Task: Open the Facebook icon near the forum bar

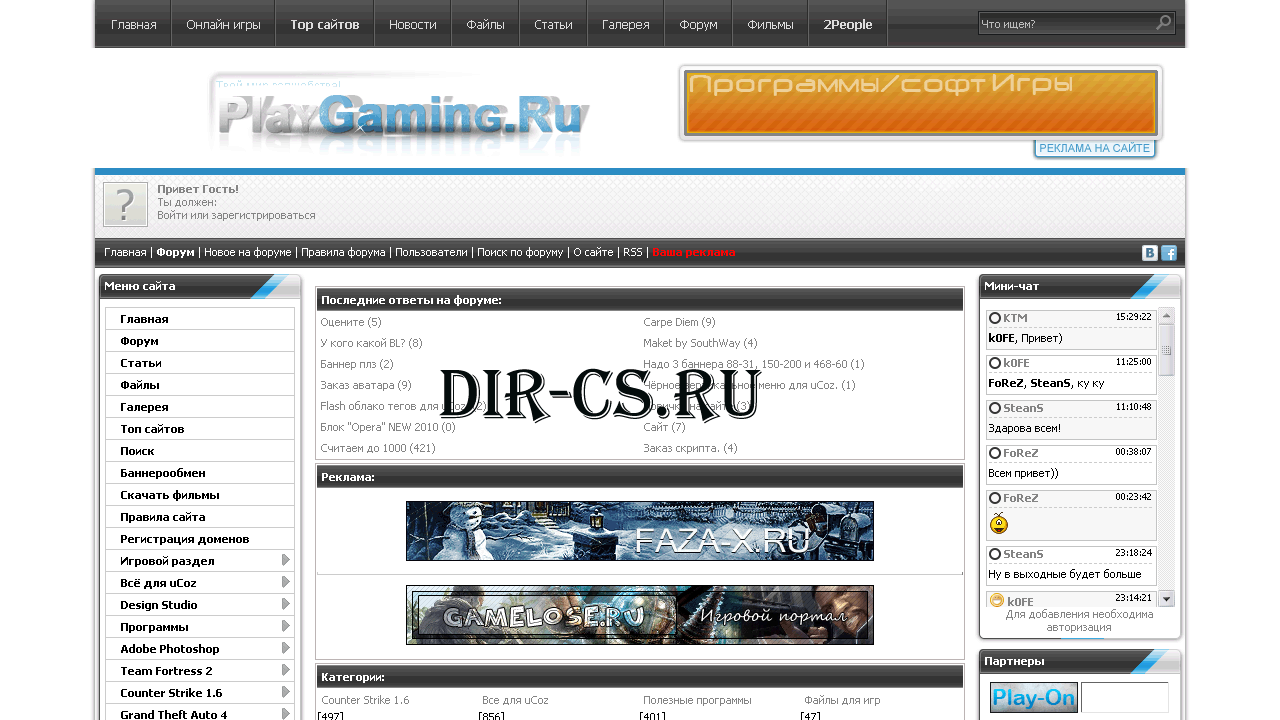Action: pyautogui.click(x=1169, y=252)
